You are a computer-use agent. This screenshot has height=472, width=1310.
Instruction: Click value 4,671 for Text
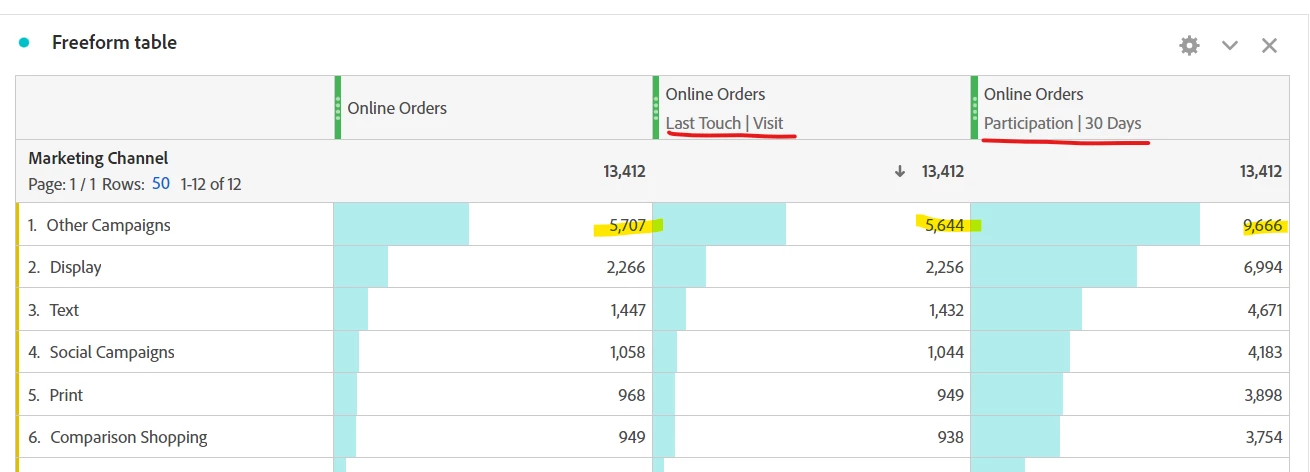point(1264,310)
